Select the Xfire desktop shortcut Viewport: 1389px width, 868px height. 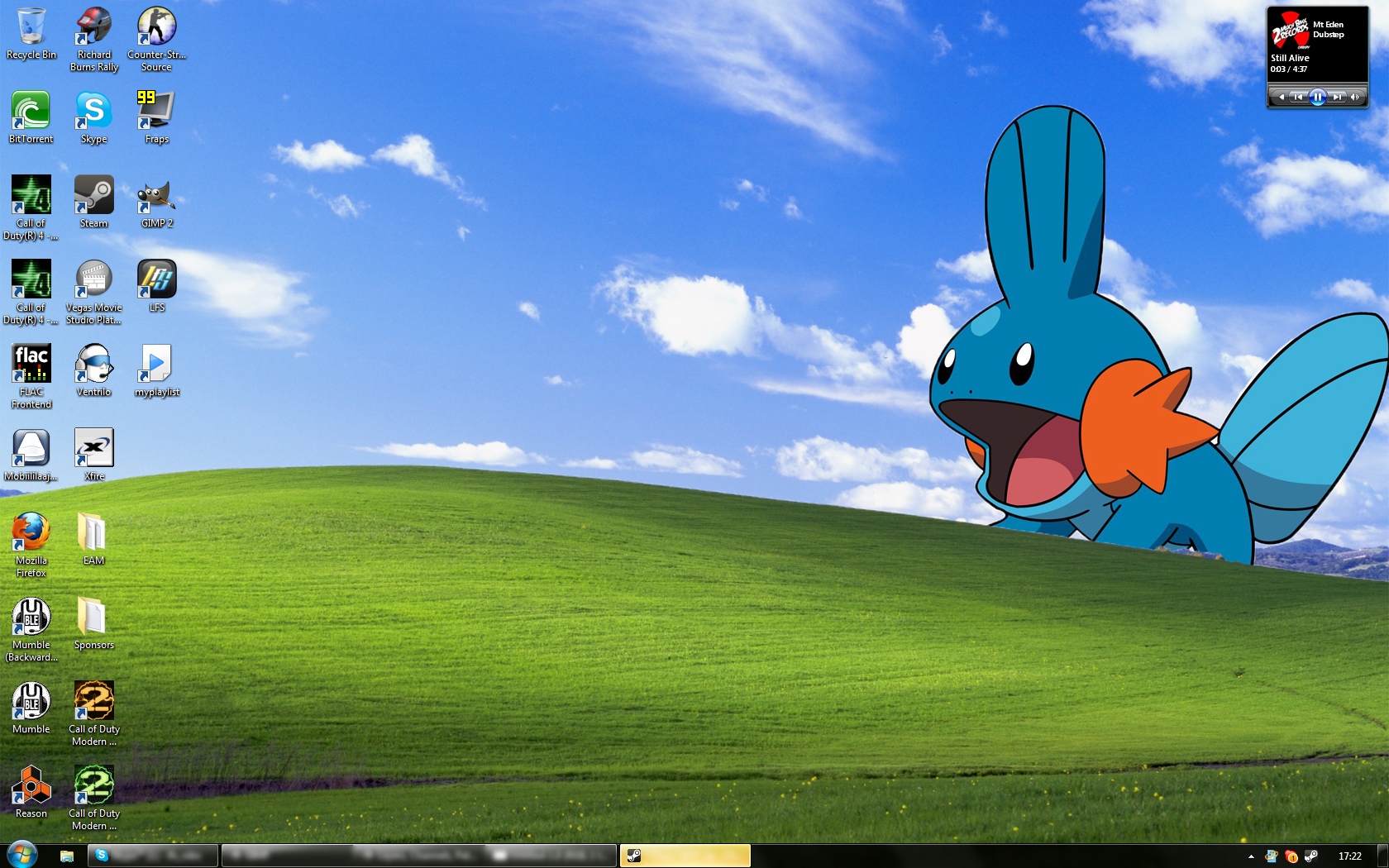[94, 455]
